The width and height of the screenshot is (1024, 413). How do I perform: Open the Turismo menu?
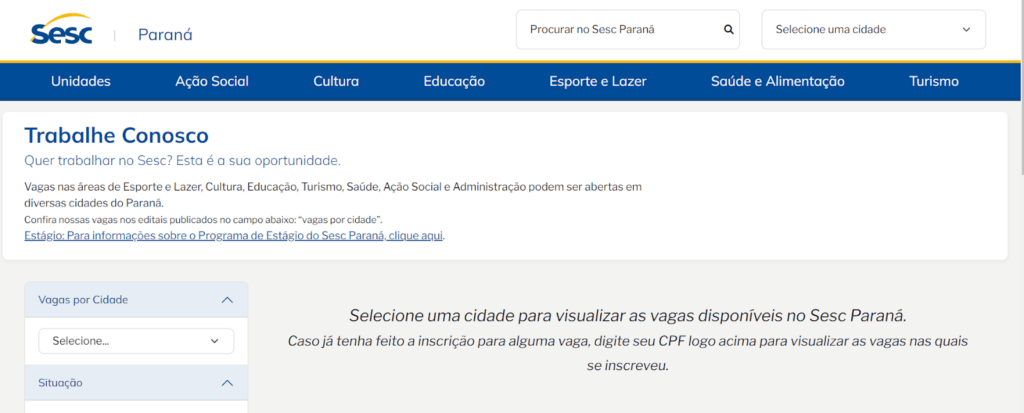tap(934, 82)
